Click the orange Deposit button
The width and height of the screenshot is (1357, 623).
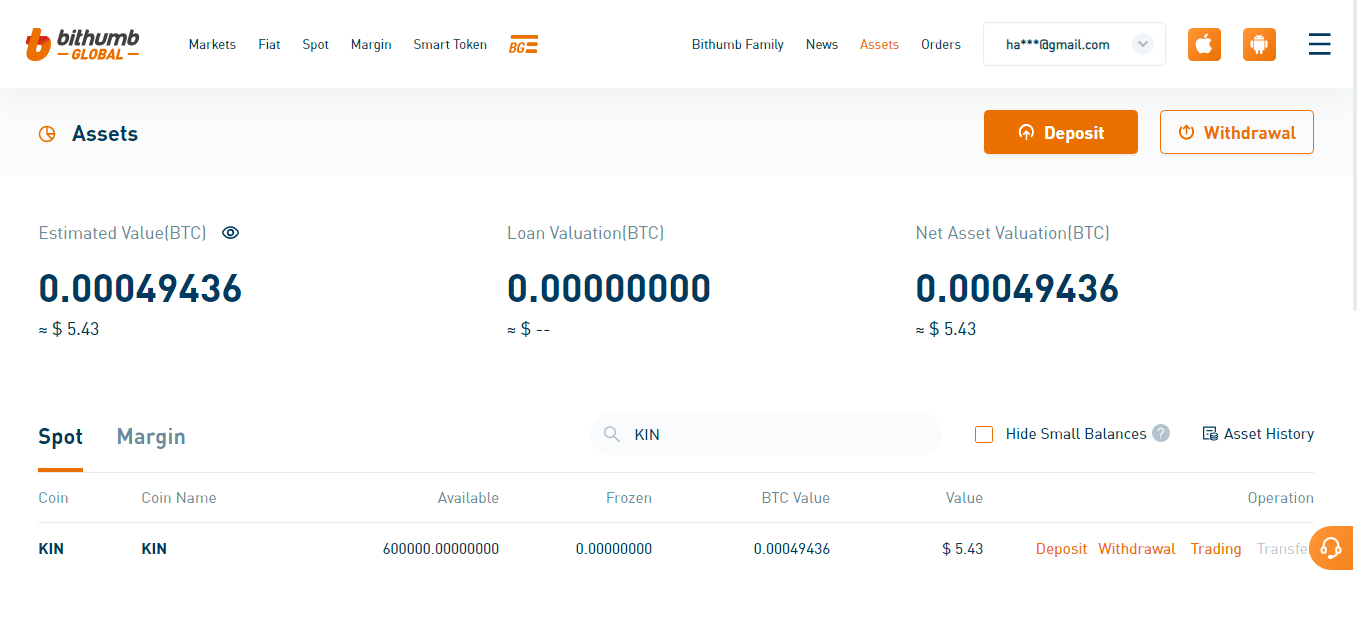(x=1061, y=132)
